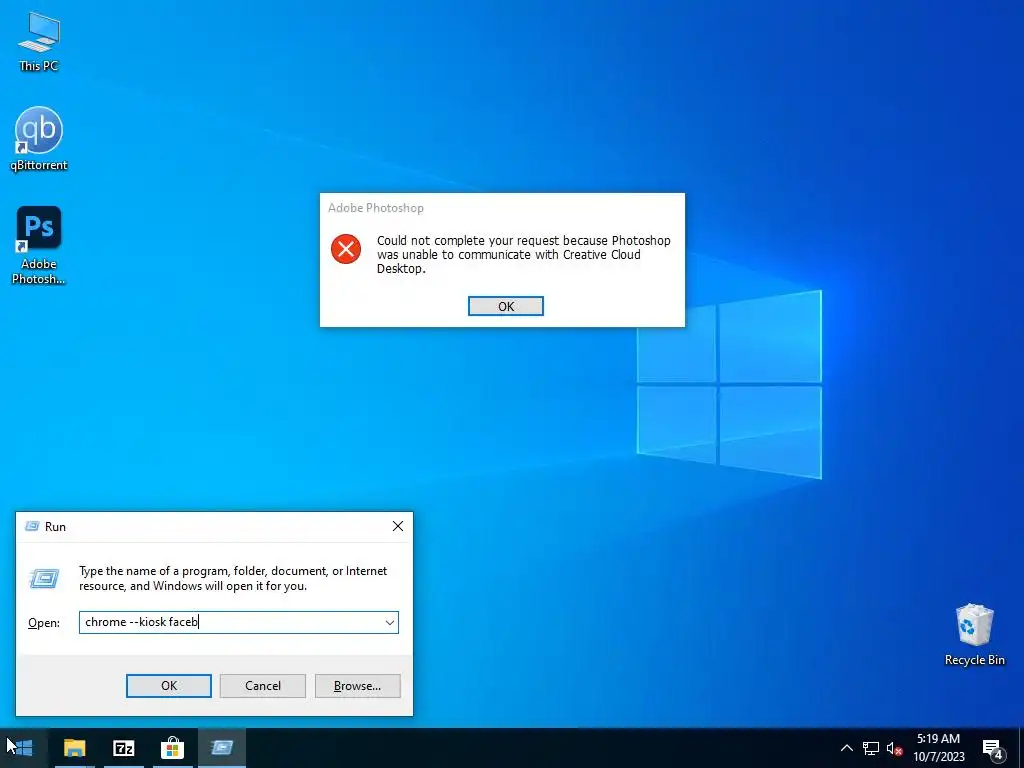This screenshot has height=768, width=1024.
Task: Click the Run dialog description text
Action: [x=233, y=578]
